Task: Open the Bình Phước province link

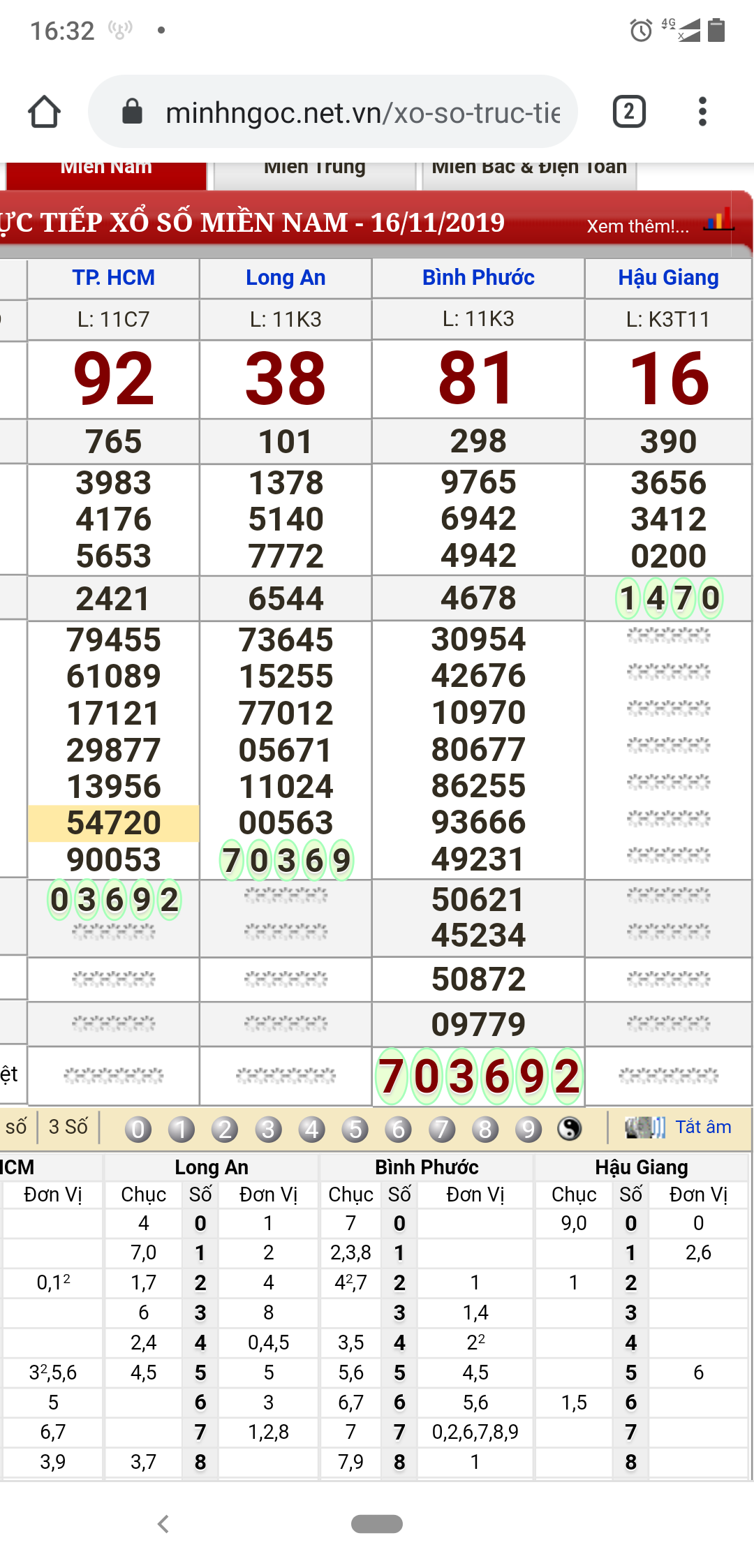Action: pyautogui.click(x=478, y=277)
